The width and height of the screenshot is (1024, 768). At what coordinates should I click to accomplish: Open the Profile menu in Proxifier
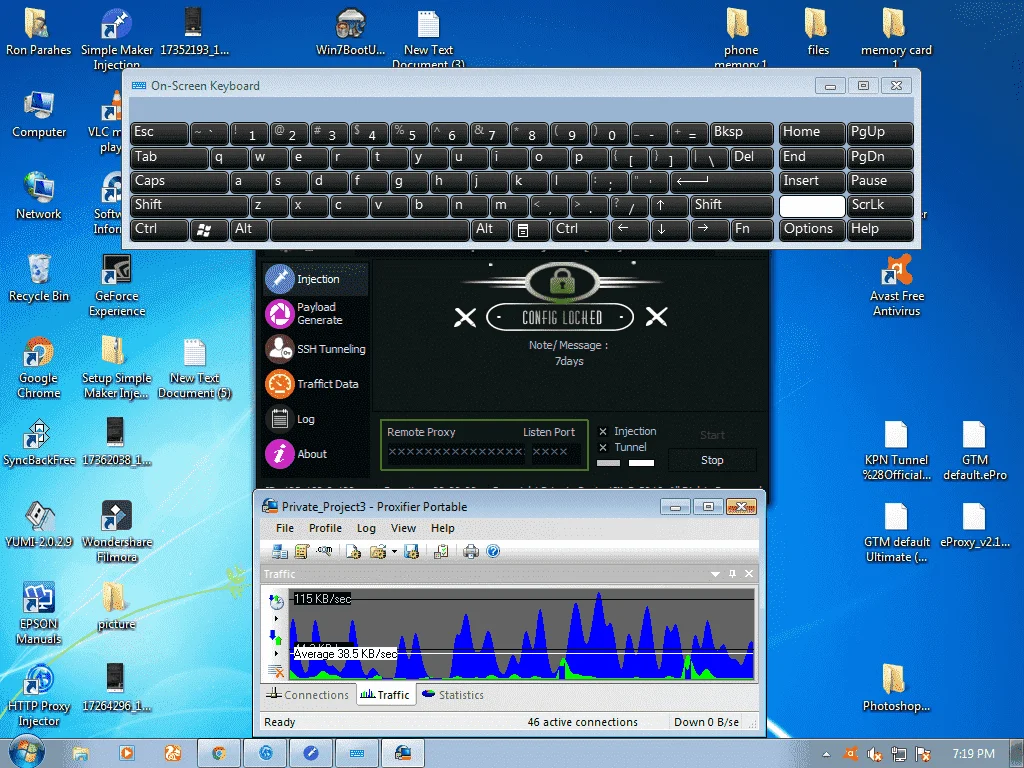tap(325, 528)
